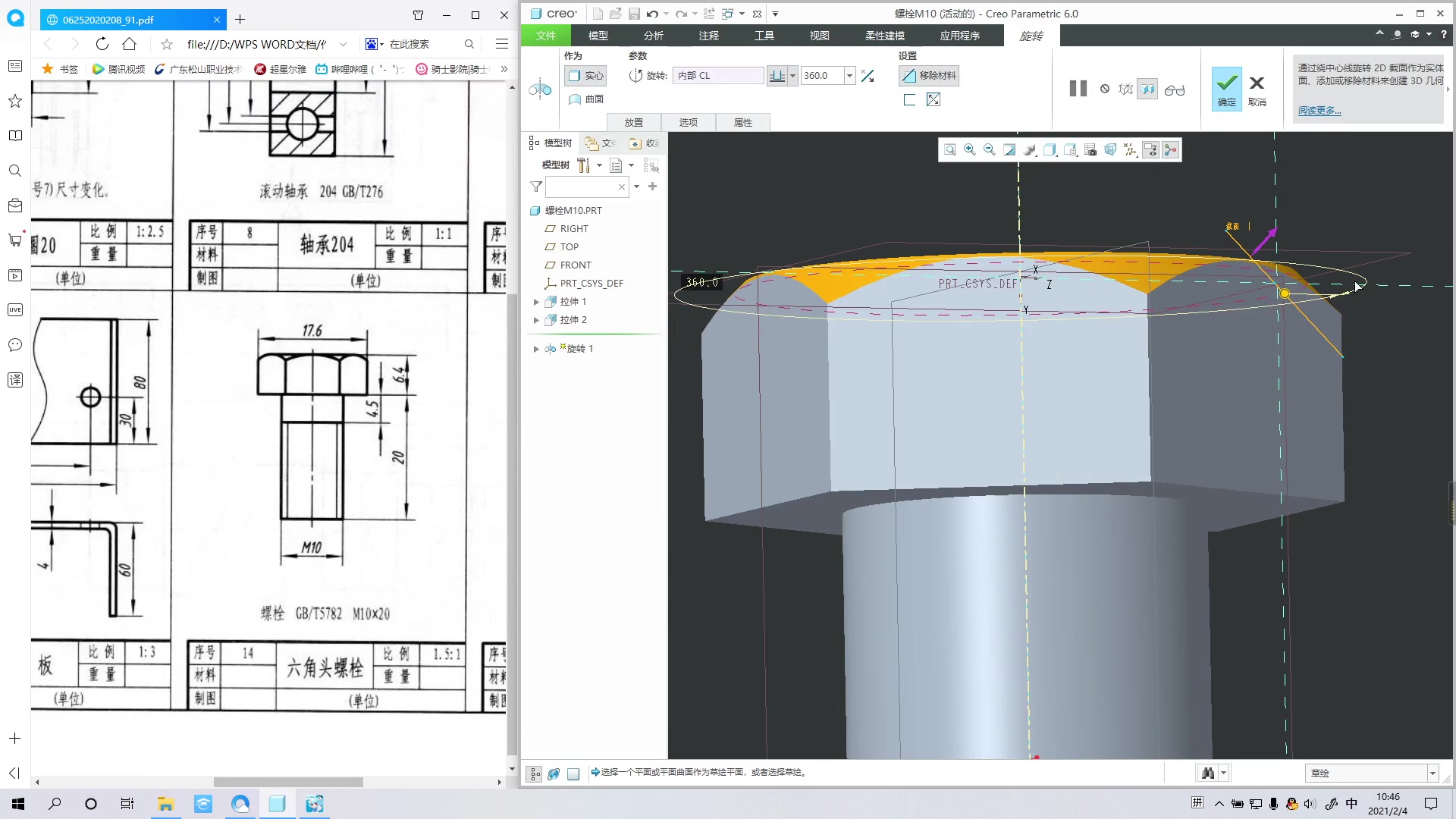
Task: Click the 确定 confirm button
Action: coord(1225,88)
